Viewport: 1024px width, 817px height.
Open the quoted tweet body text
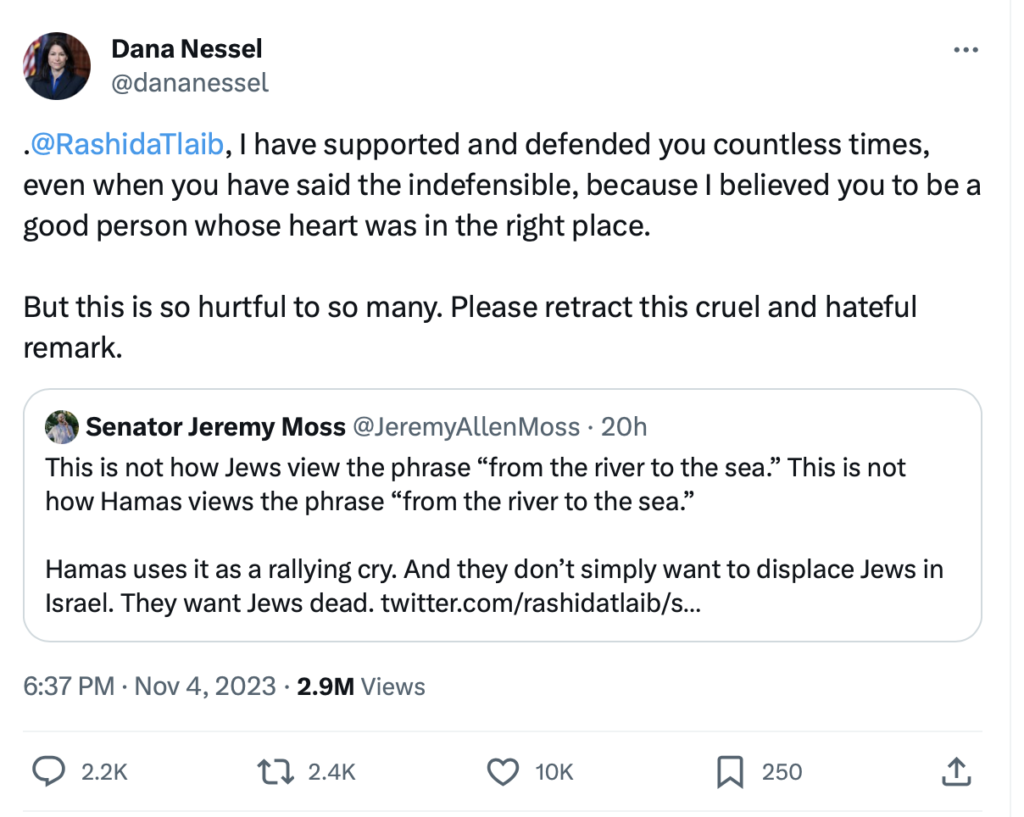475,520
